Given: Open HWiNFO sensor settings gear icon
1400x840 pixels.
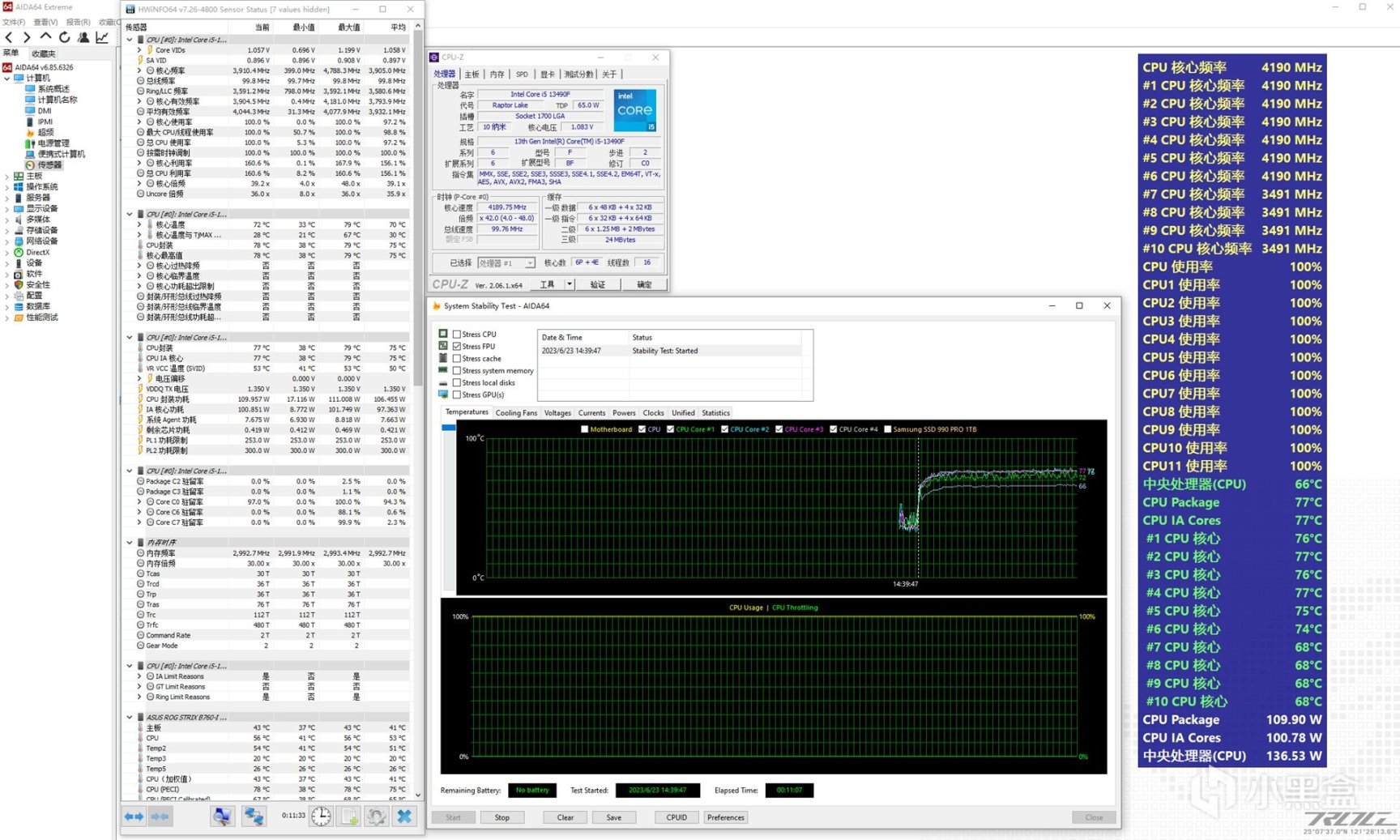Looking at the screenshot, I should [x=376, y=817].
